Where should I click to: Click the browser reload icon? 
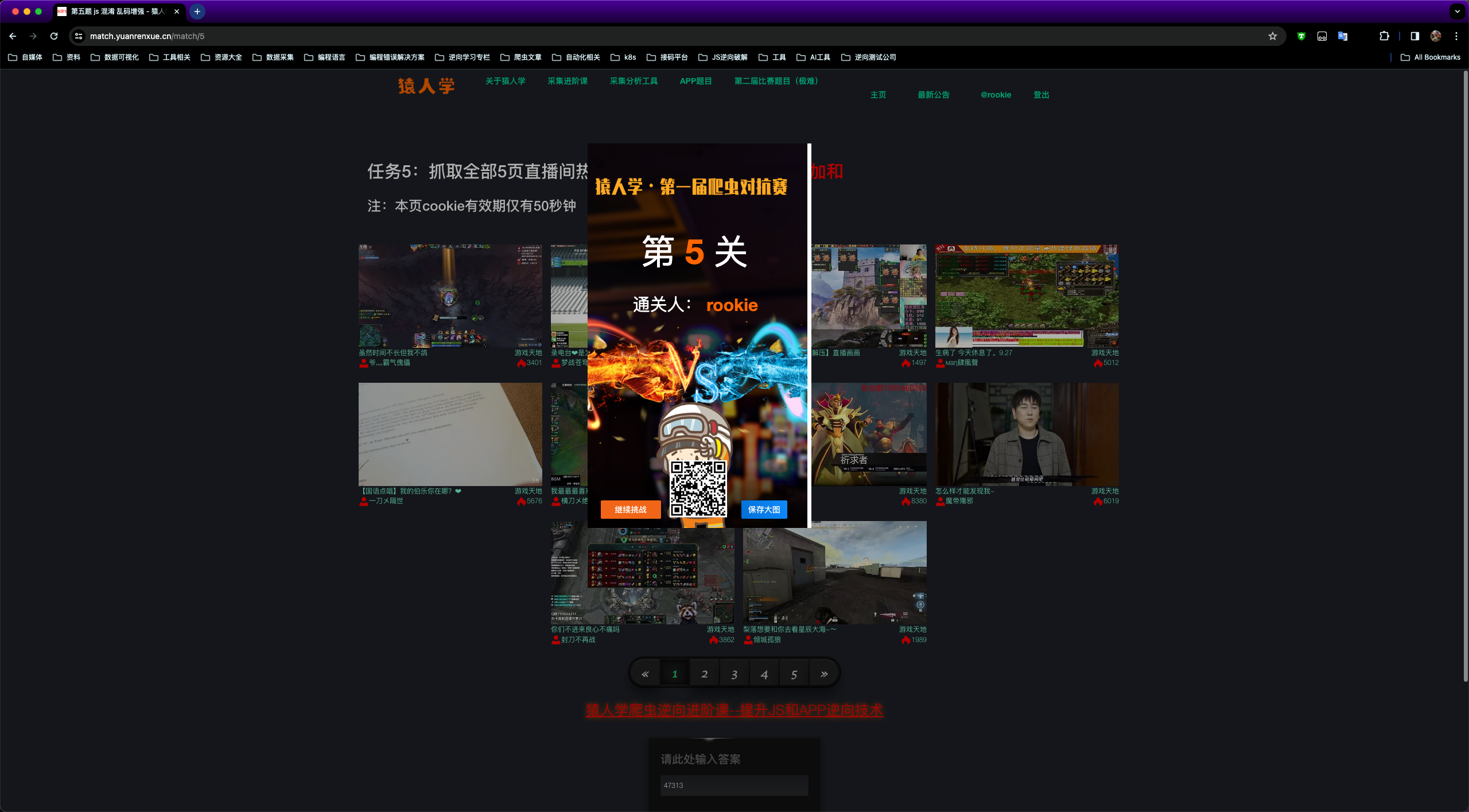(x=54, y=36)
